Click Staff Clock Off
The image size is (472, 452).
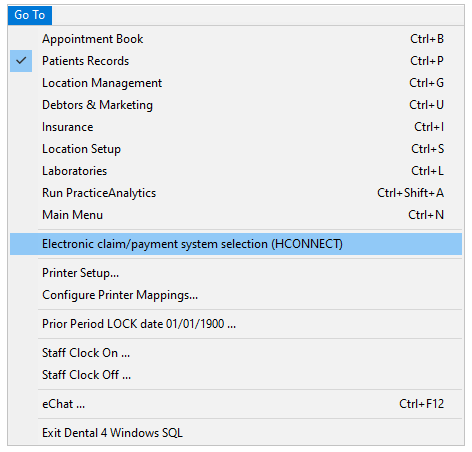tap(236, 375)
